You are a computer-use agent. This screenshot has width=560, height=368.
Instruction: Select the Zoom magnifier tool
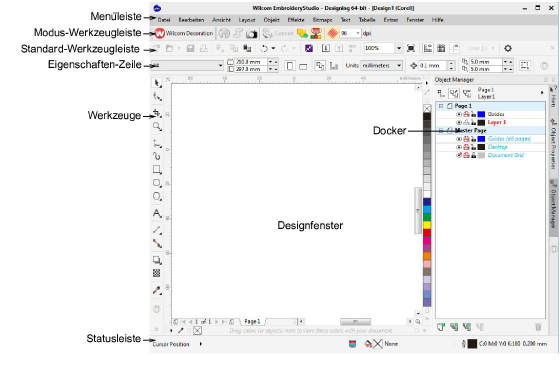(x=156, y=126)
